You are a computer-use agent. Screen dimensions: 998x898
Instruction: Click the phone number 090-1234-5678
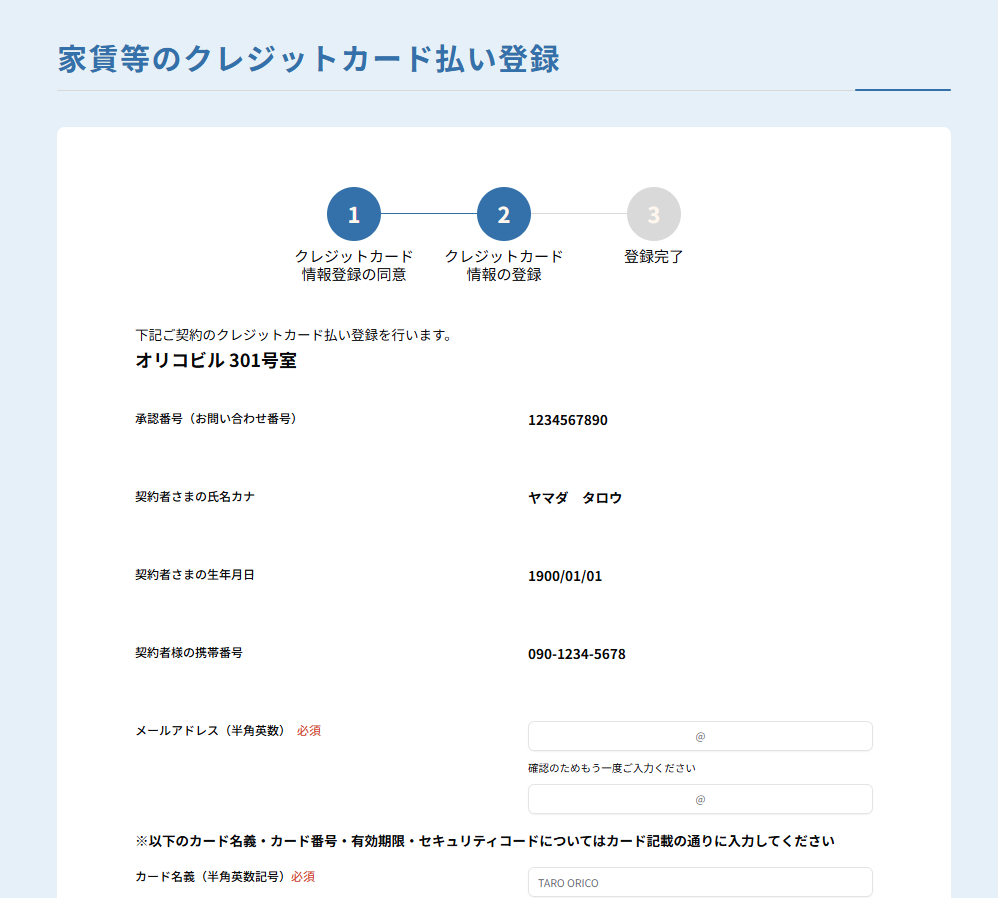coord(577,654)
